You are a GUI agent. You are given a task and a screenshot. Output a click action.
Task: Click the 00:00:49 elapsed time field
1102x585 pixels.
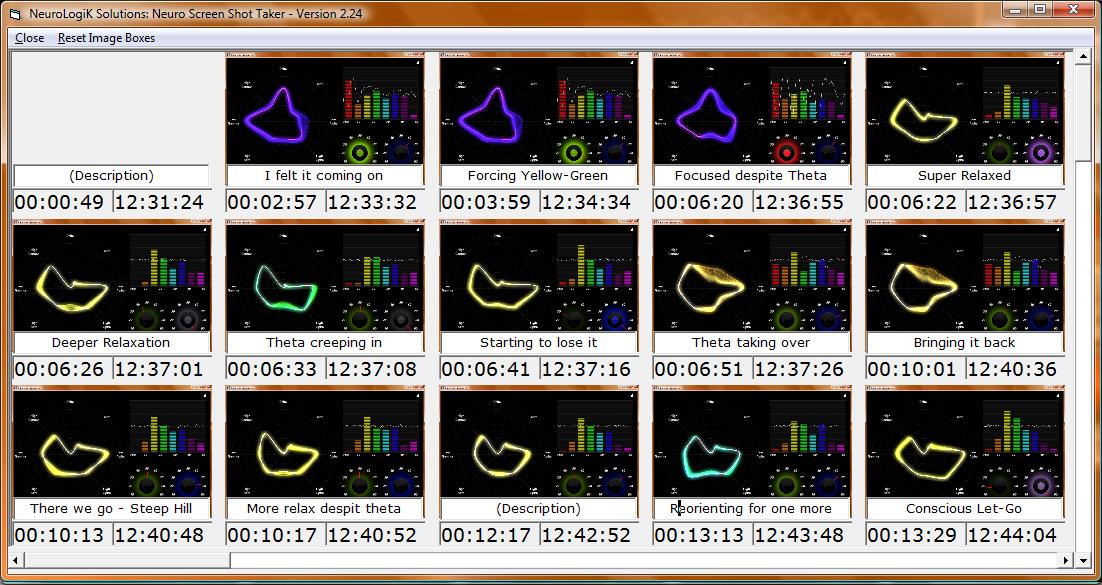(59, 202)
